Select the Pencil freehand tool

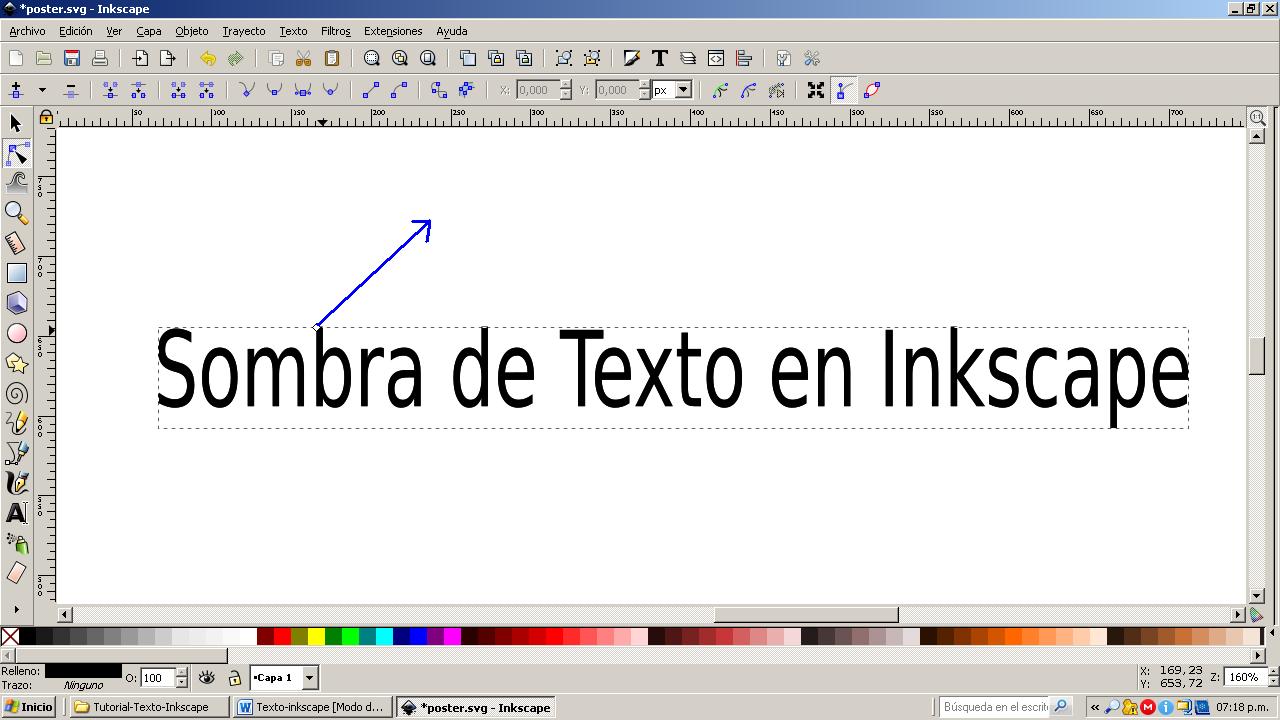point(16,423)
